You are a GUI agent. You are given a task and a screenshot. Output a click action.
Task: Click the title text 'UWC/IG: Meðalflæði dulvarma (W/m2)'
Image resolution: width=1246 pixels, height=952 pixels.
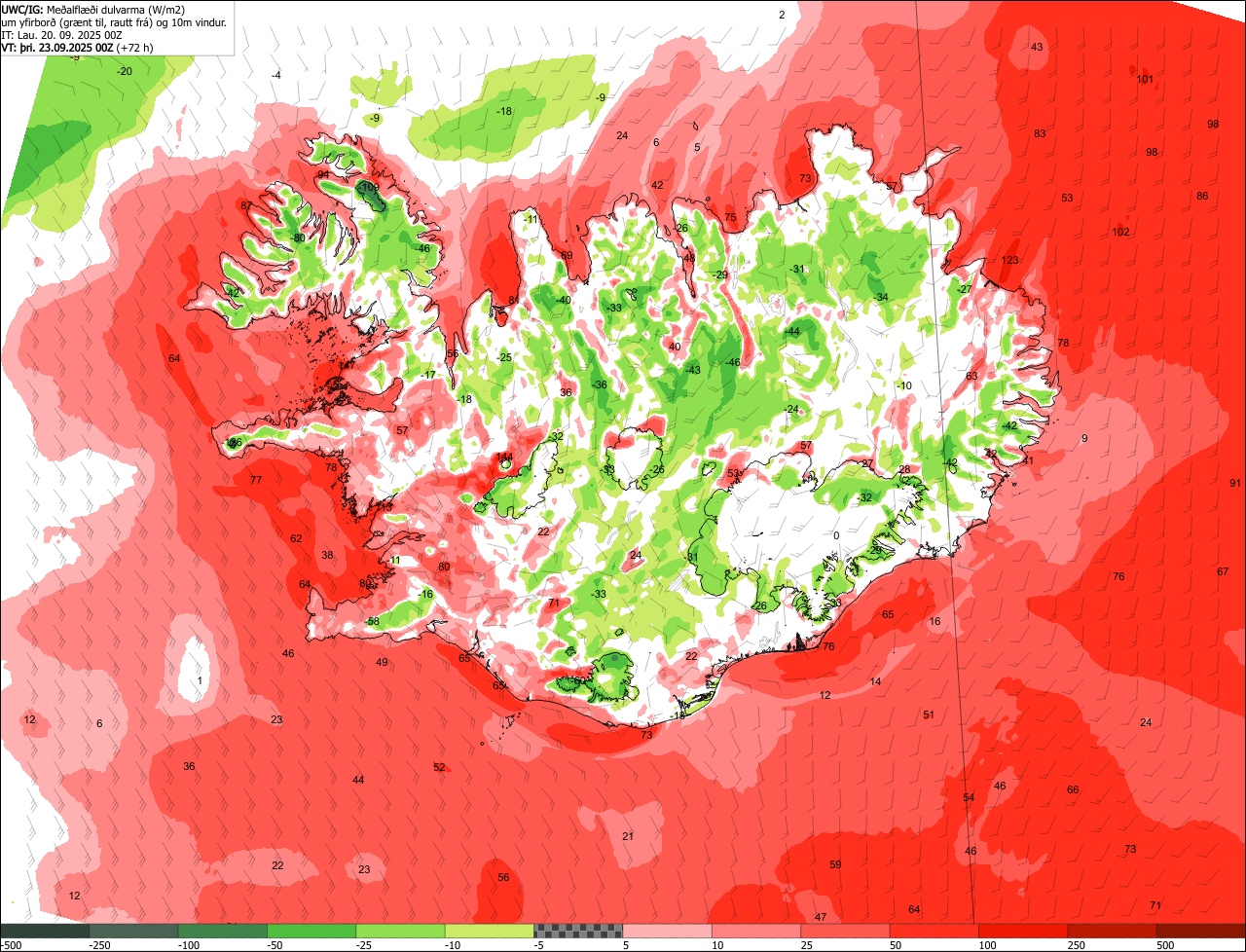[x=93, y=10]
